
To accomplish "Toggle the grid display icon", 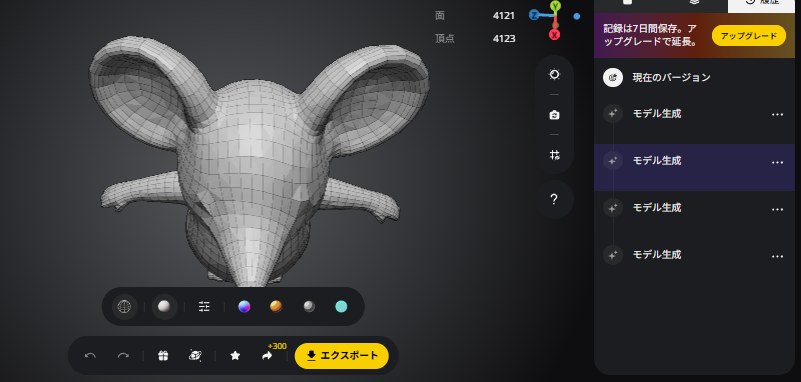I will pyautogui.click(x=554, y=155).
